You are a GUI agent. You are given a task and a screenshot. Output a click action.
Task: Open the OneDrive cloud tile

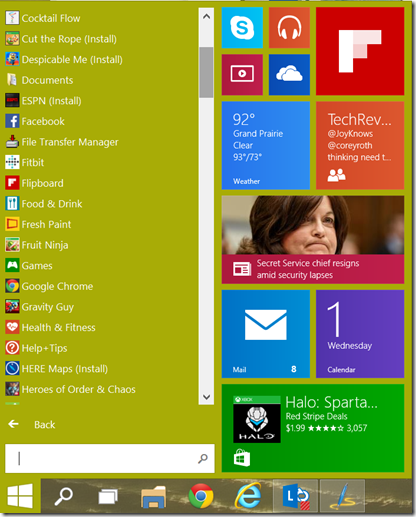point(289,75)
